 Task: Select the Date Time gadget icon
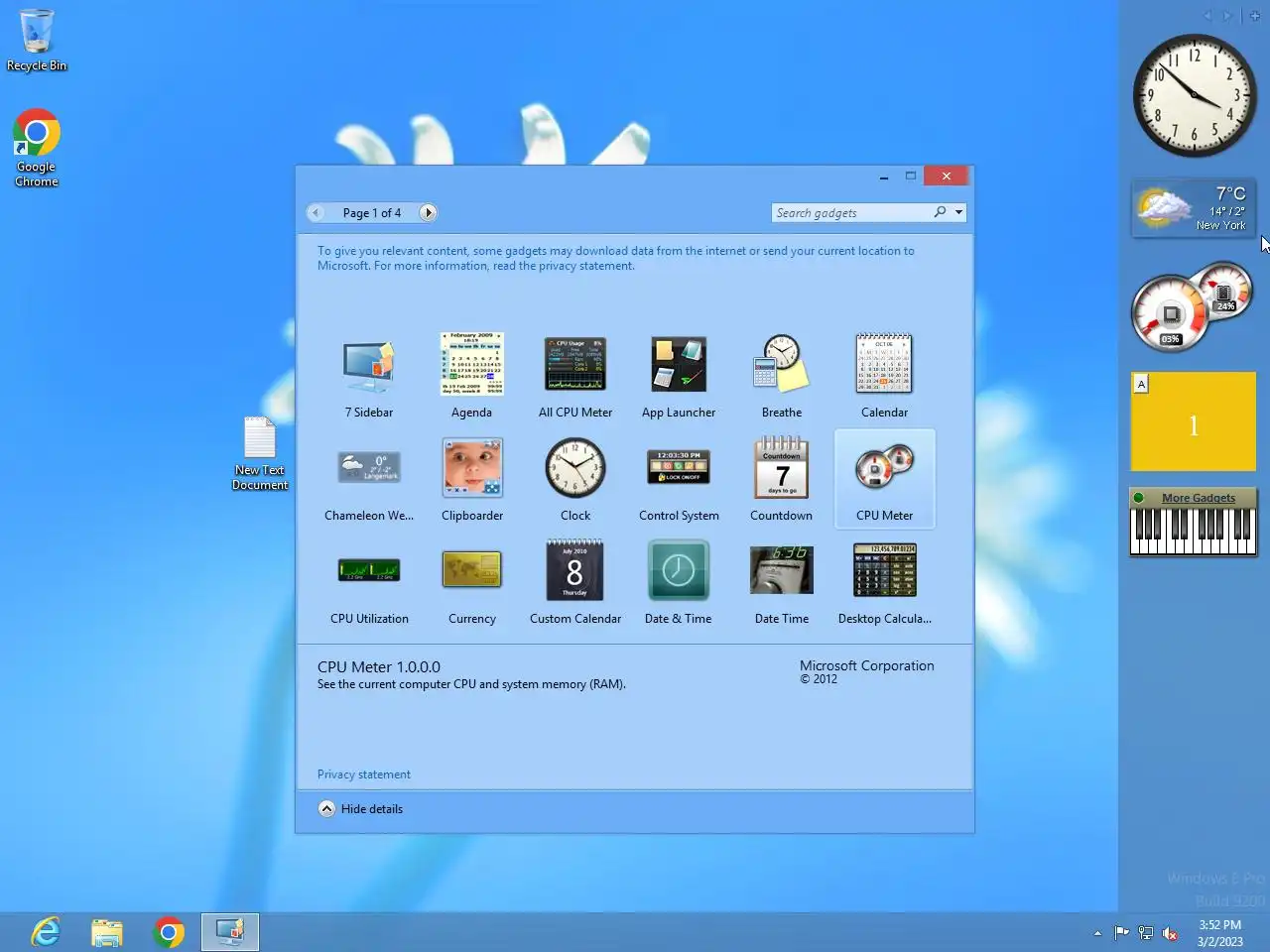click(782, 570)
